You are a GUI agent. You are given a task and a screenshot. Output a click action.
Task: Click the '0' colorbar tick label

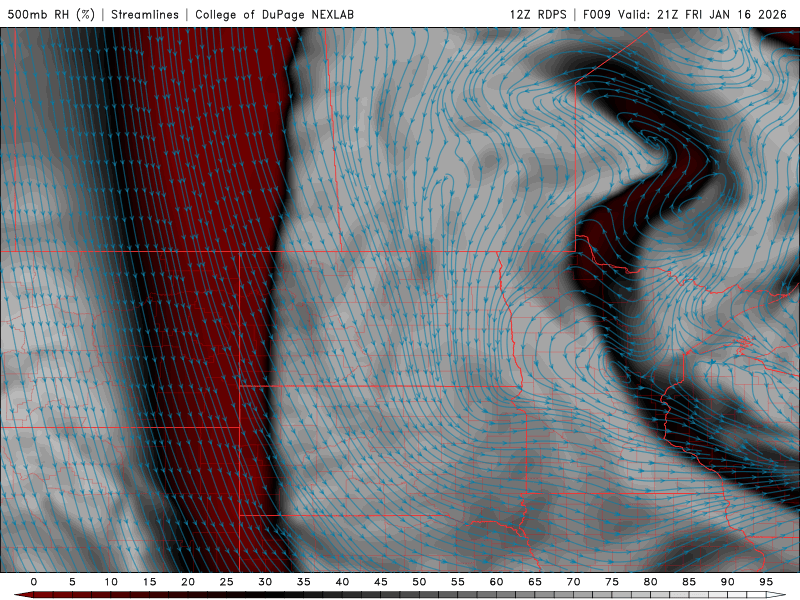(34, 582)
